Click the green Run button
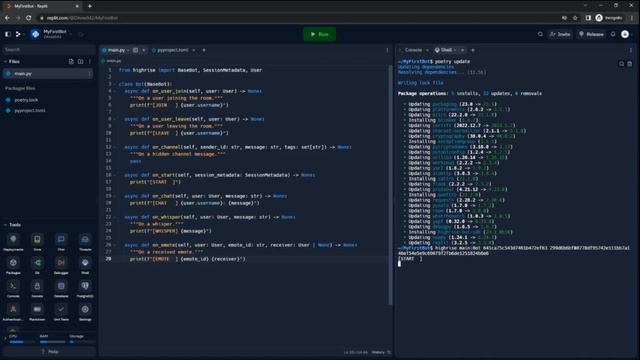640x360 pixels. 320,34
